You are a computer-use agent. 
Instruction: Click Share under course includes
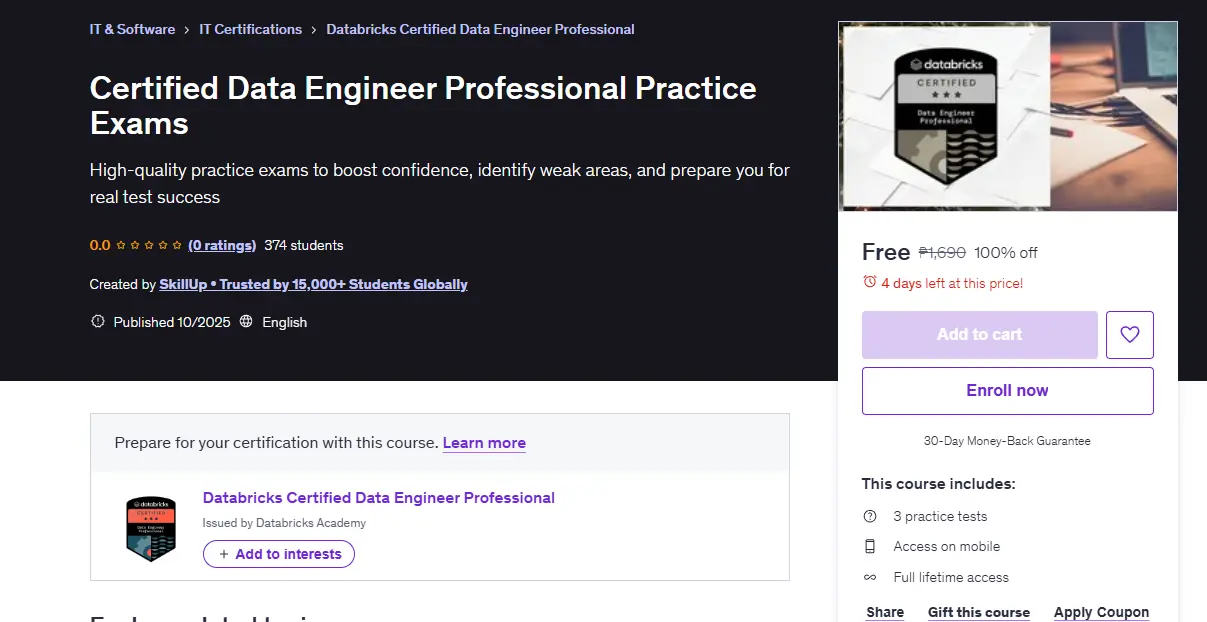[885, 612]
